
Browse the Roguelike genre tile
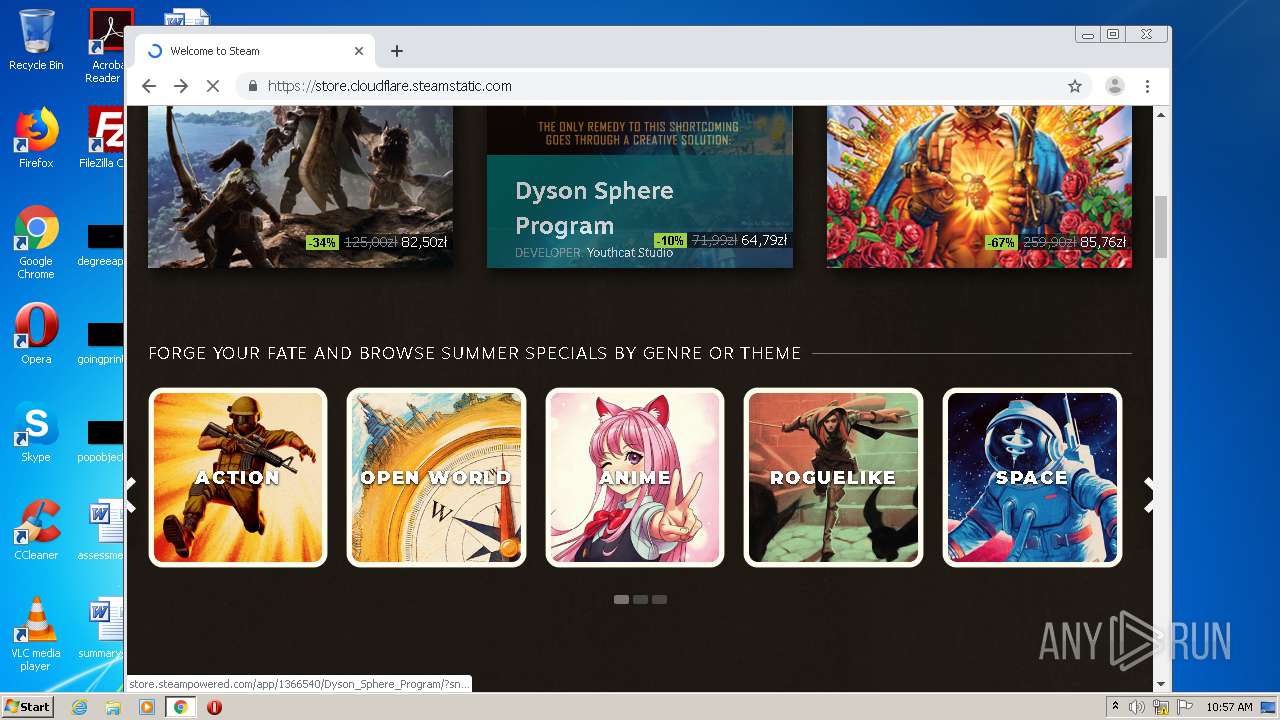click(833, 477)
